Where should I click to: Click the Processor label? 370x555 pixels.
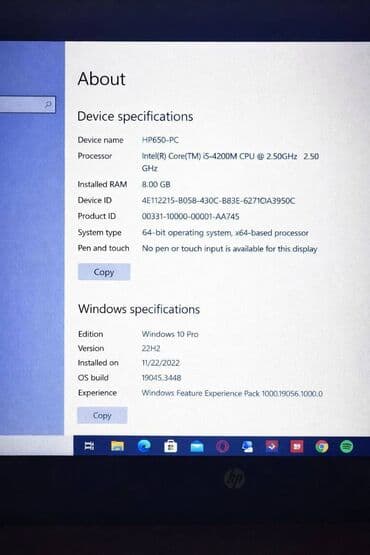(95, 156)
